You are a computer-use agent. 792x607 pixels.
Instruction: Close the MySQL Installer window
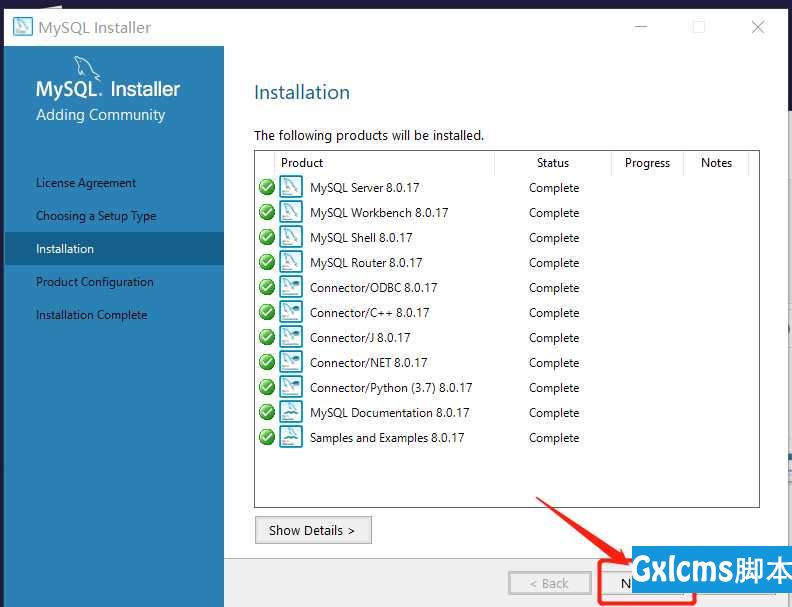tap(758, 27)
